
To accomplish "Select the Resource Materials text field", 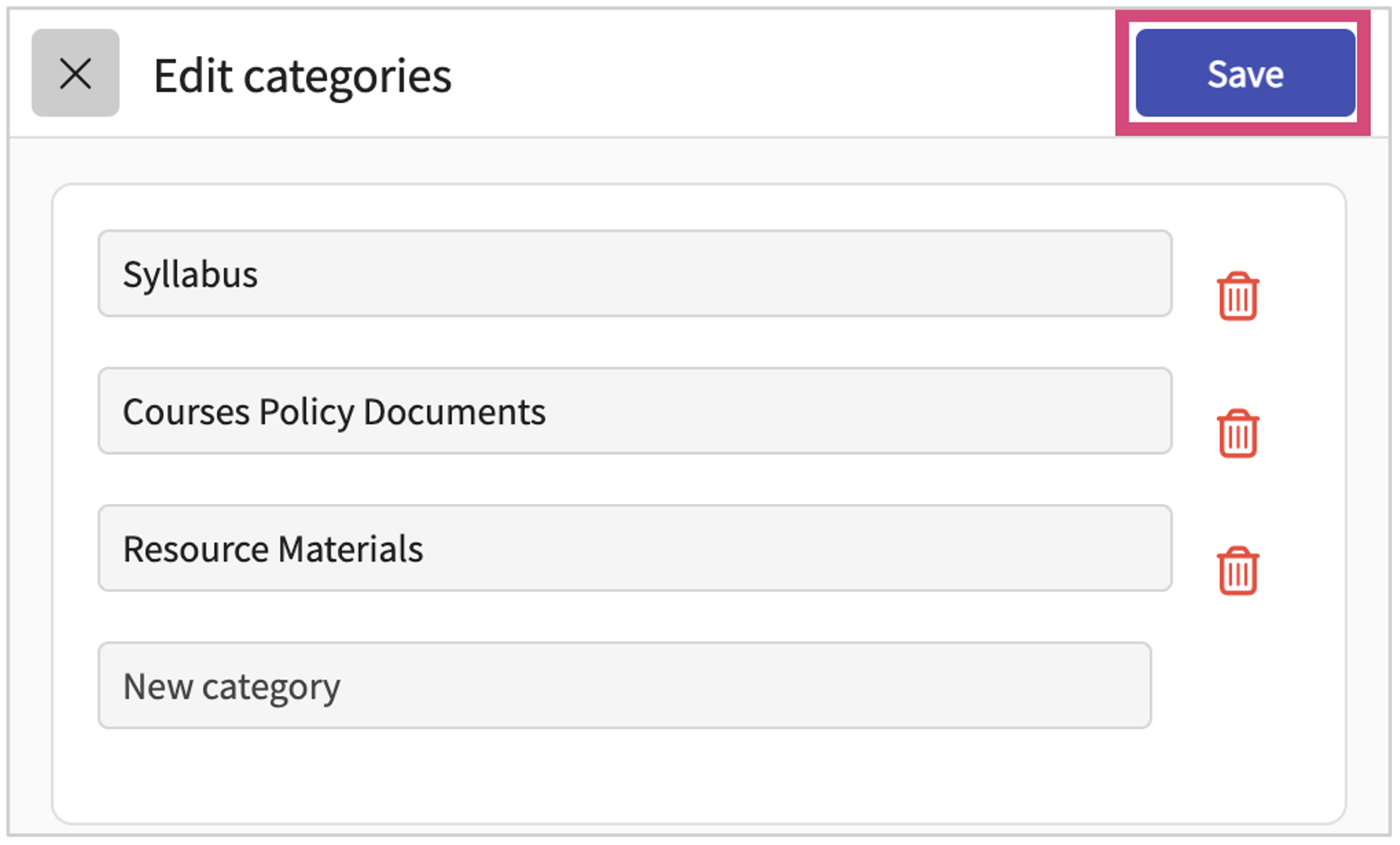I will tap(634, 548).
